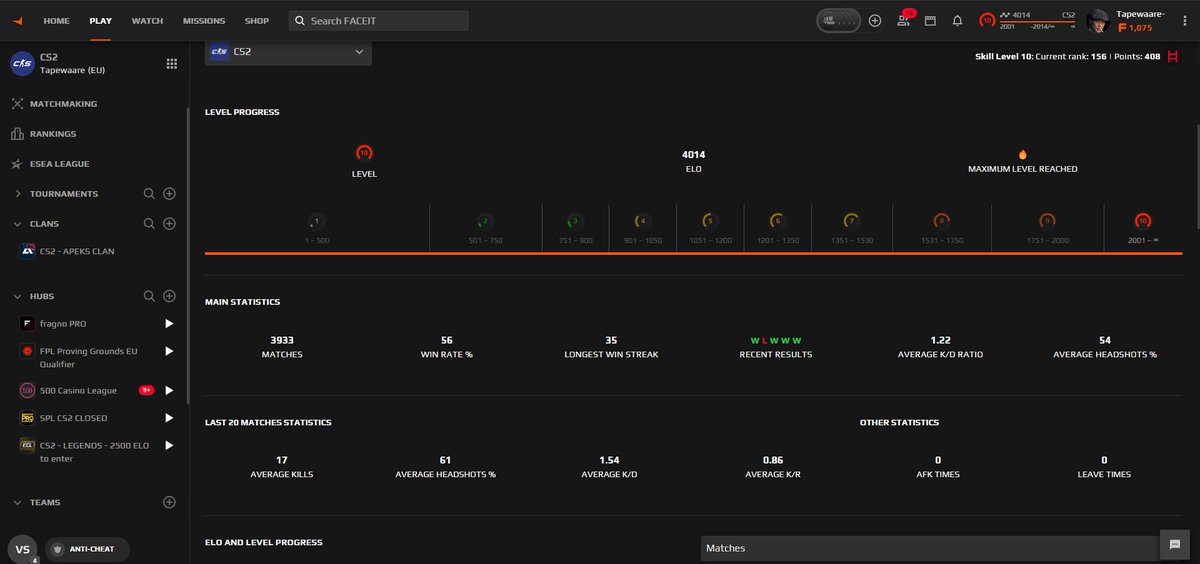Click the level 5 marker on progress bar
Viewport: 1200px width, 564px height.
[709, 221]
